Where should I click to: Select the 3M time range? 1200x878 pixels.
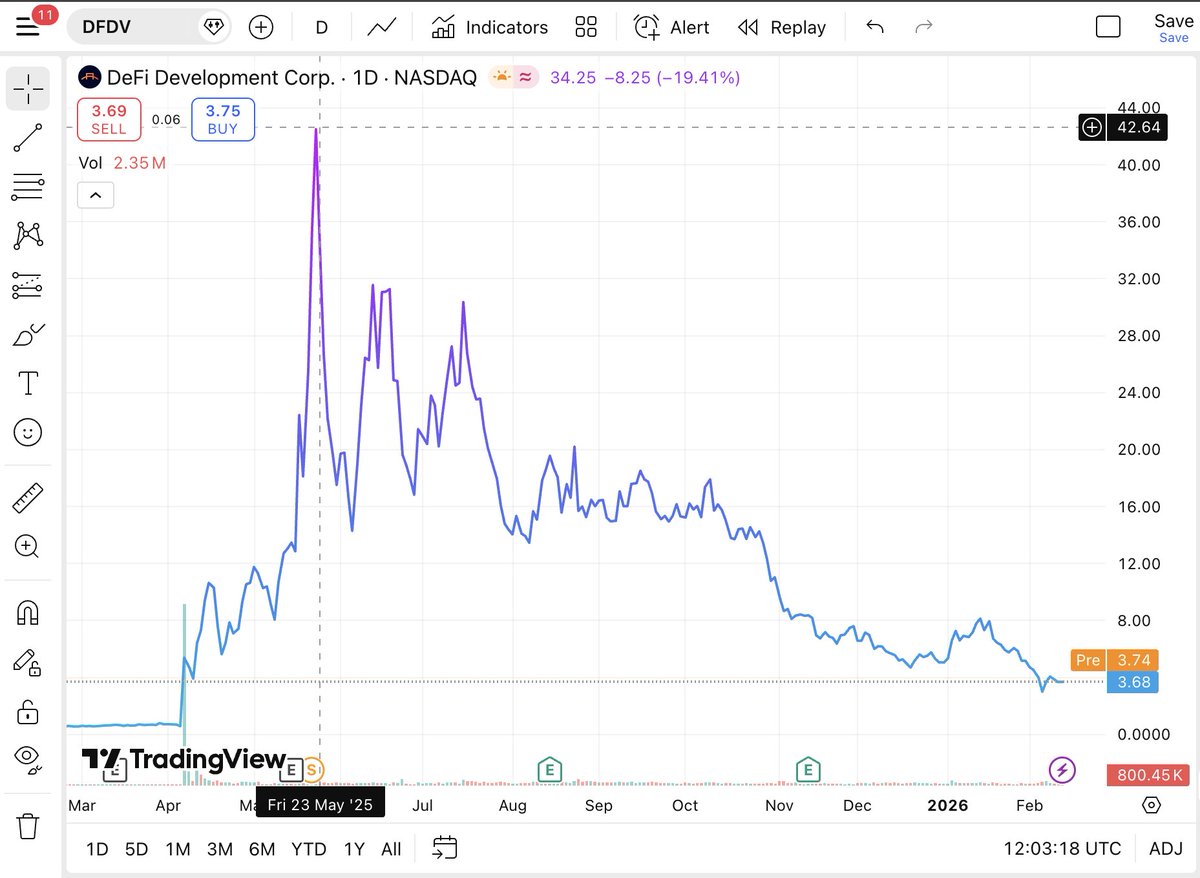tap(220, 849)
